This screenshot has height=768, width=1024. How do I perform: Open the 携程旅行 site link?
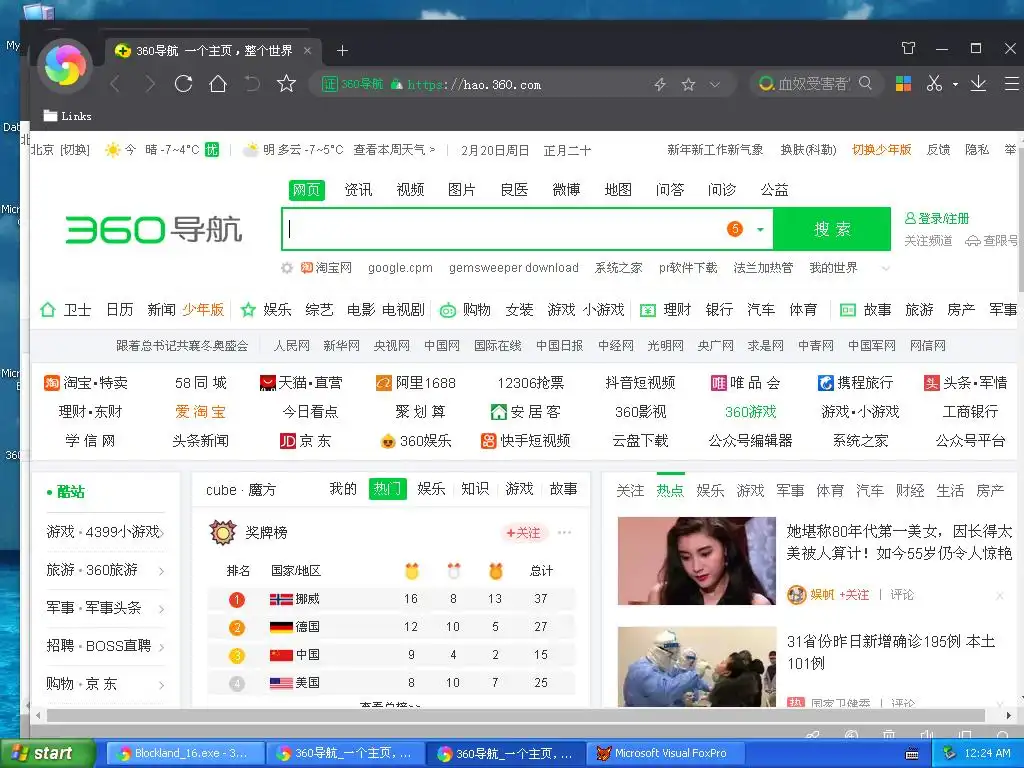[x=856, y=383]
